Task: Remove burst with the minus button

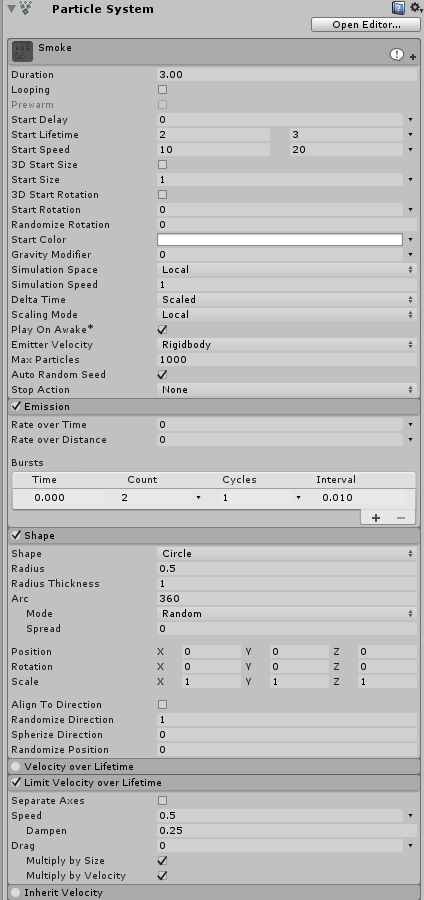Action: pyautogui.click(x=400, y=518)
